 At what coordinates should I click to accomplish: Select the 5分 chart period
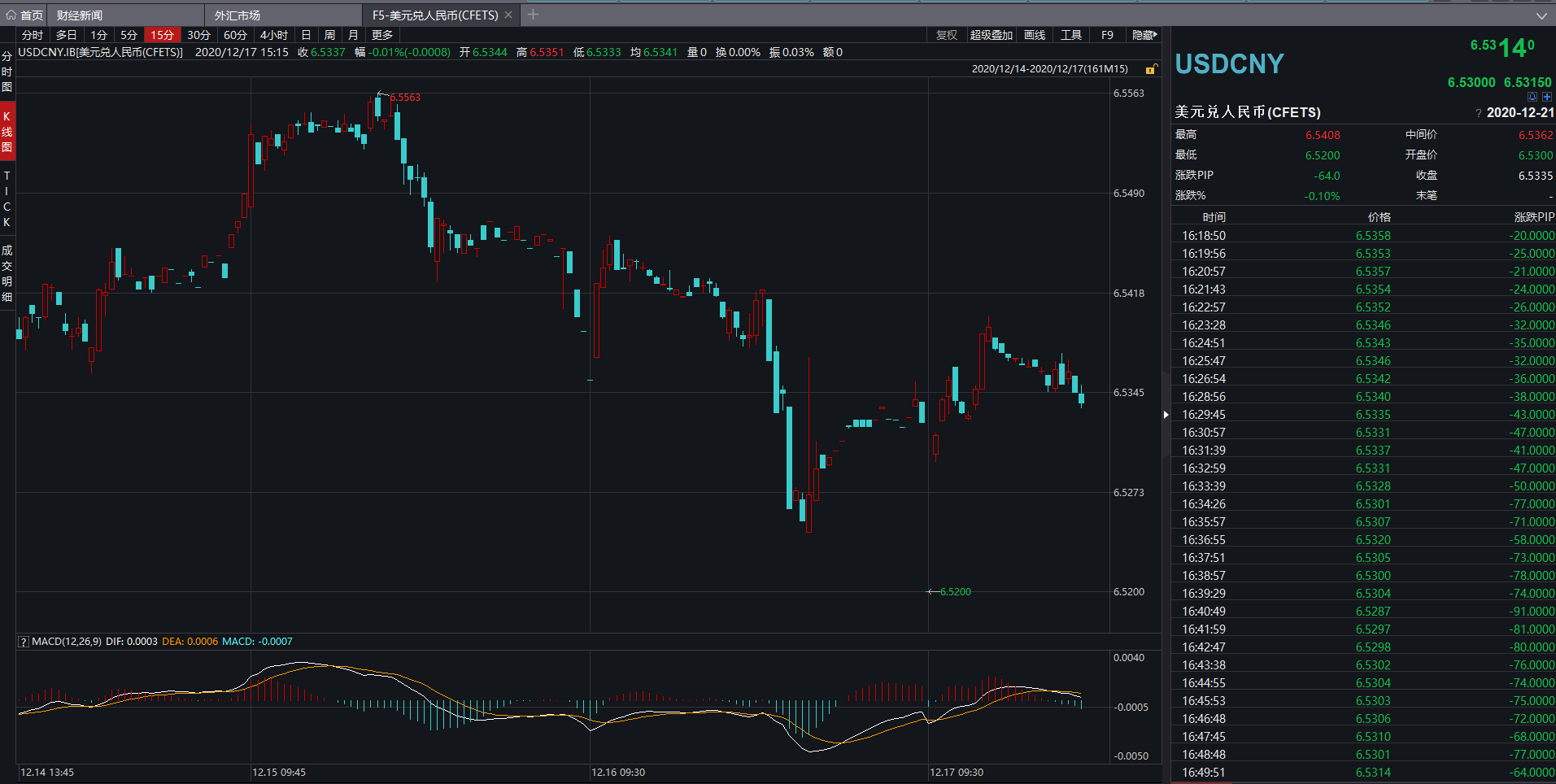point(129,35)
